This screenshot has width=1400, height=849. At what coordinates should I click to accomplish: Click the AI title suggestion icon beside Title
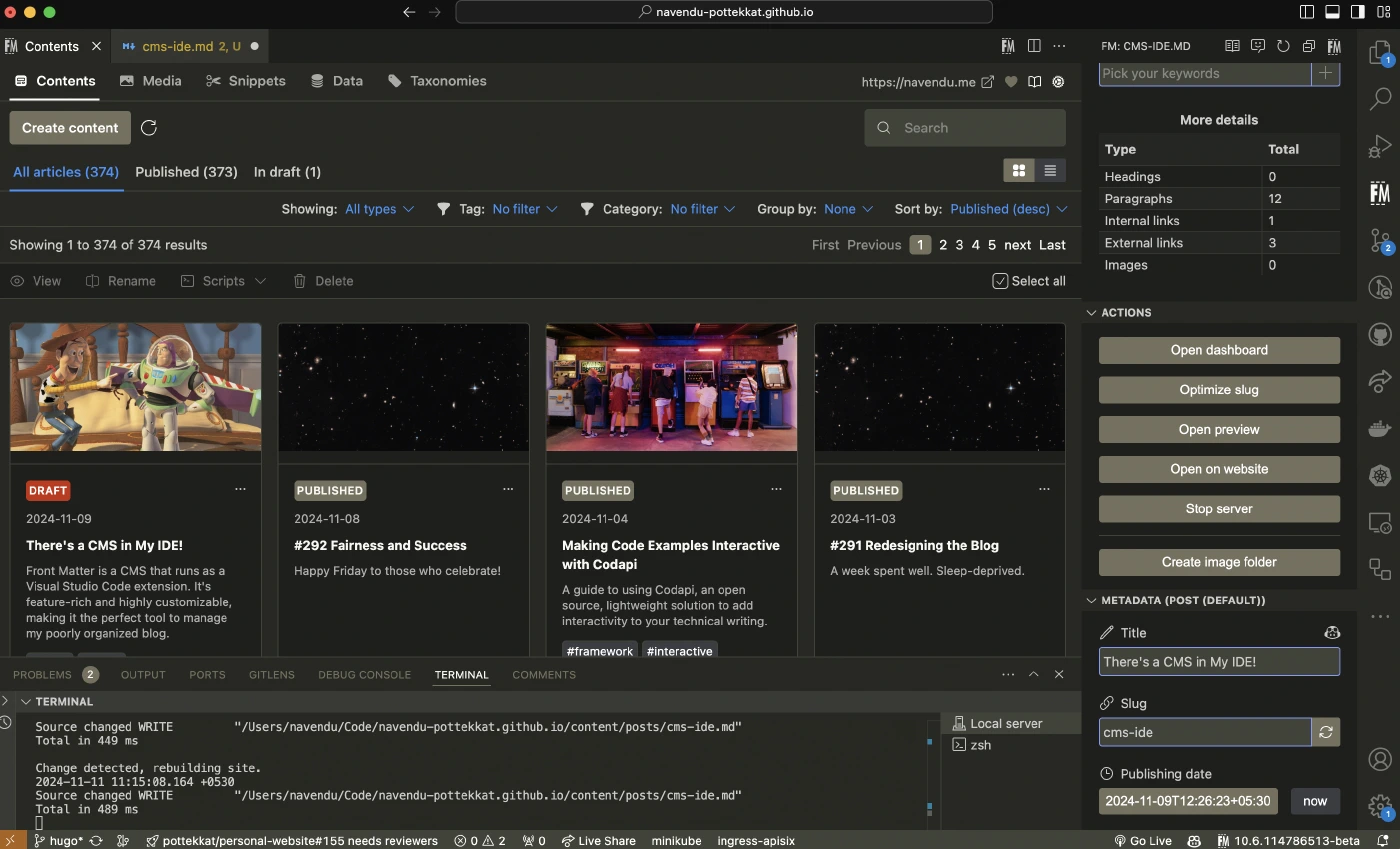(1331, 632)
